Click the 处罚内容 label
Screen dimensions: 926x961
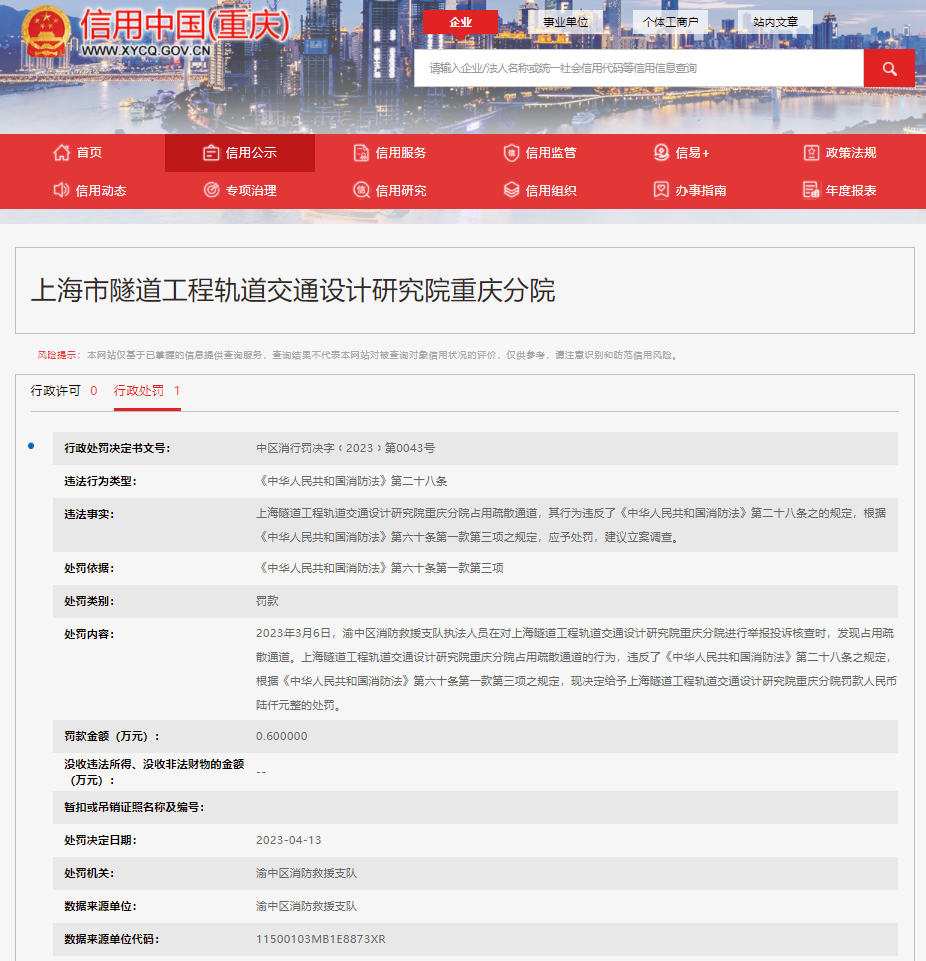click(x=89, y=634)
